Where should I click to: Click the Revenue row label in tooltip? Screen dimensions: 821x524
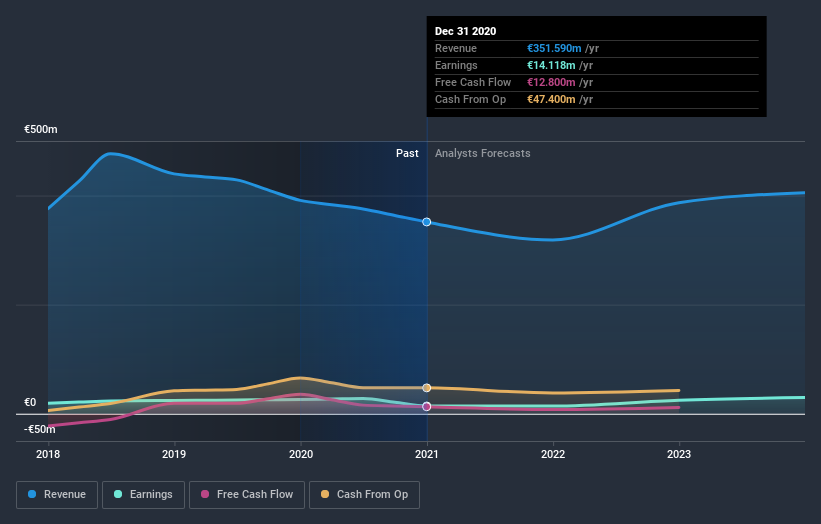pos(456,48)
